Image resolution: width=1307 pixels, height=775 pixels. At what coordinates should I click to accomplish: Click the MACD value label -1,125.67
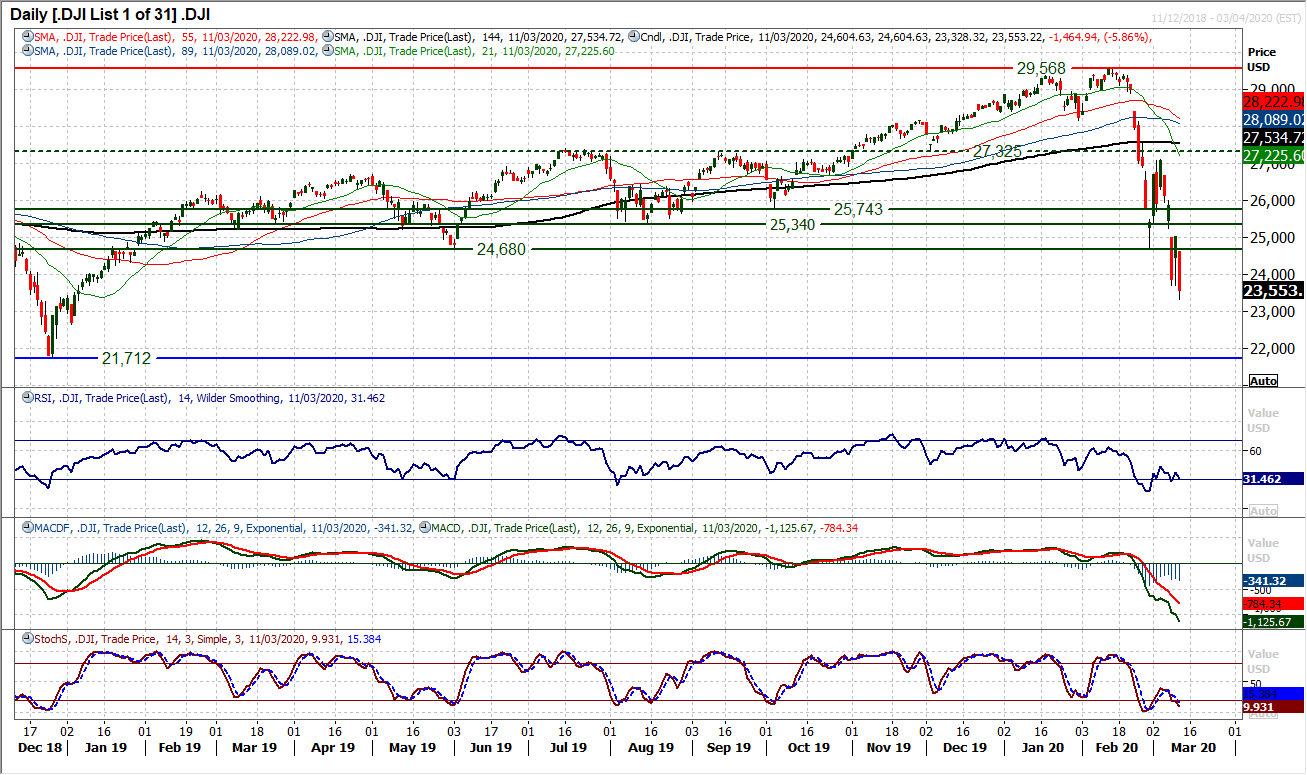1273,622
